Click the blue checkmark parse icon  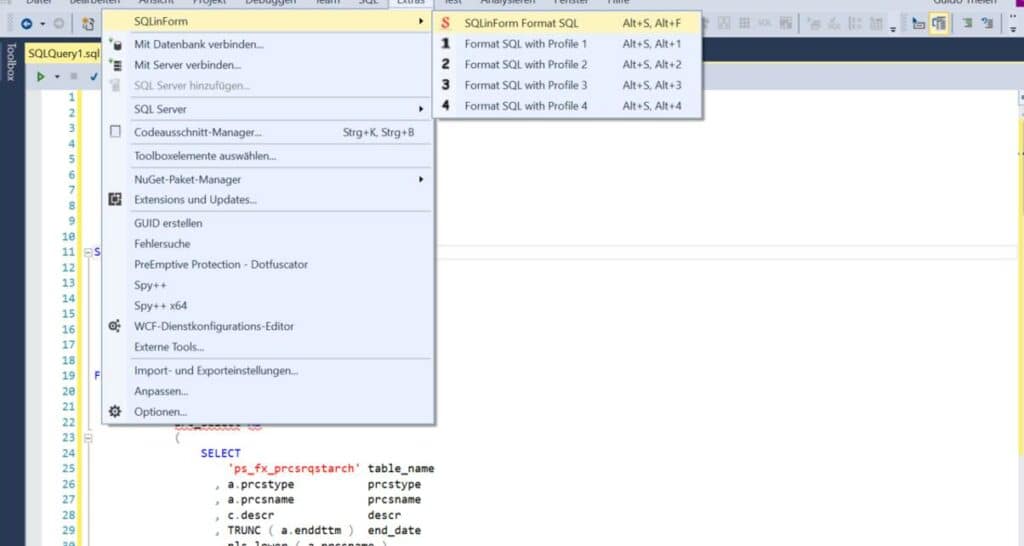tap(93, 76)
